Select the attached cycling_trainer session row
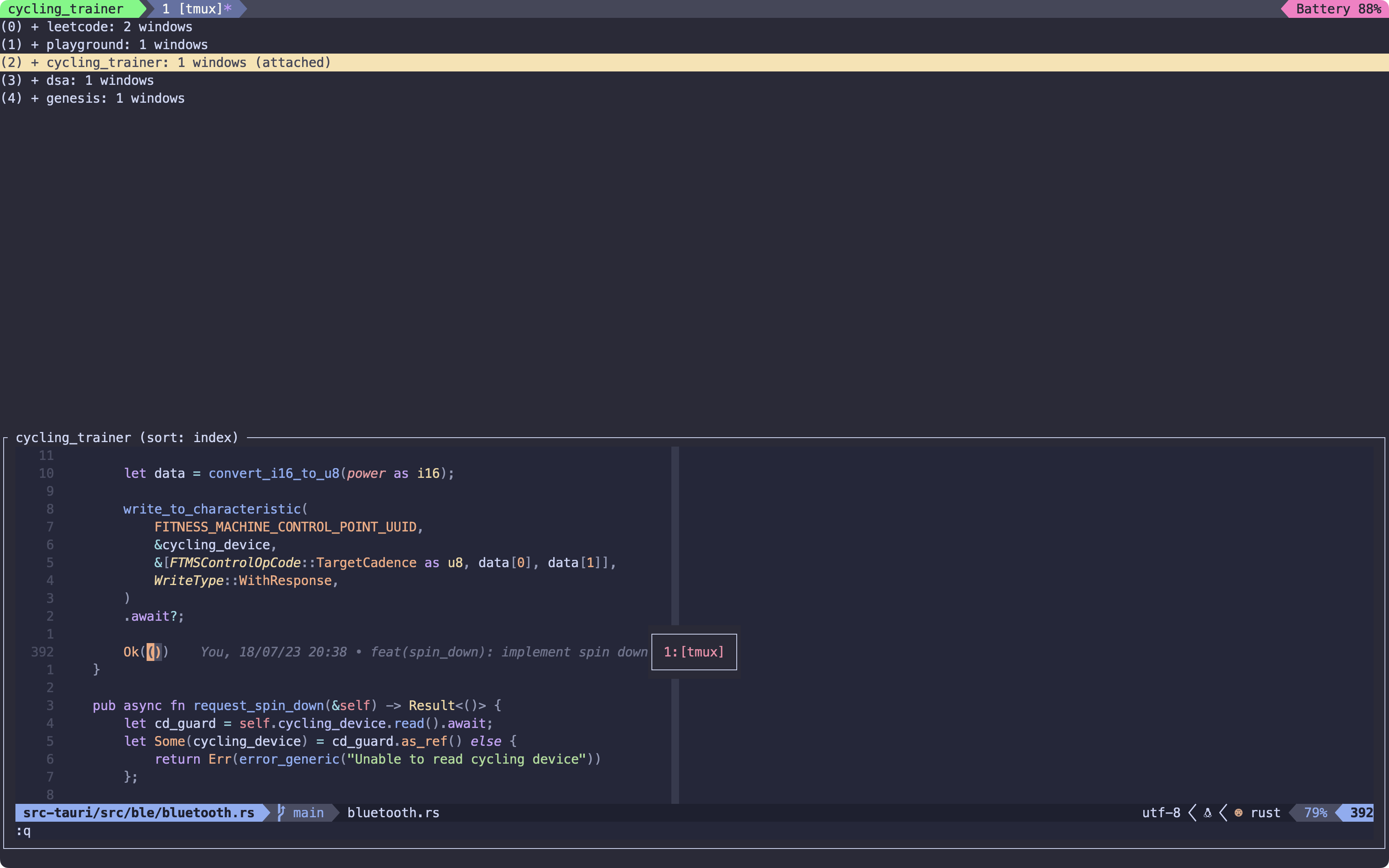Screen dimensions: 1389x868 tap(694, 63)
